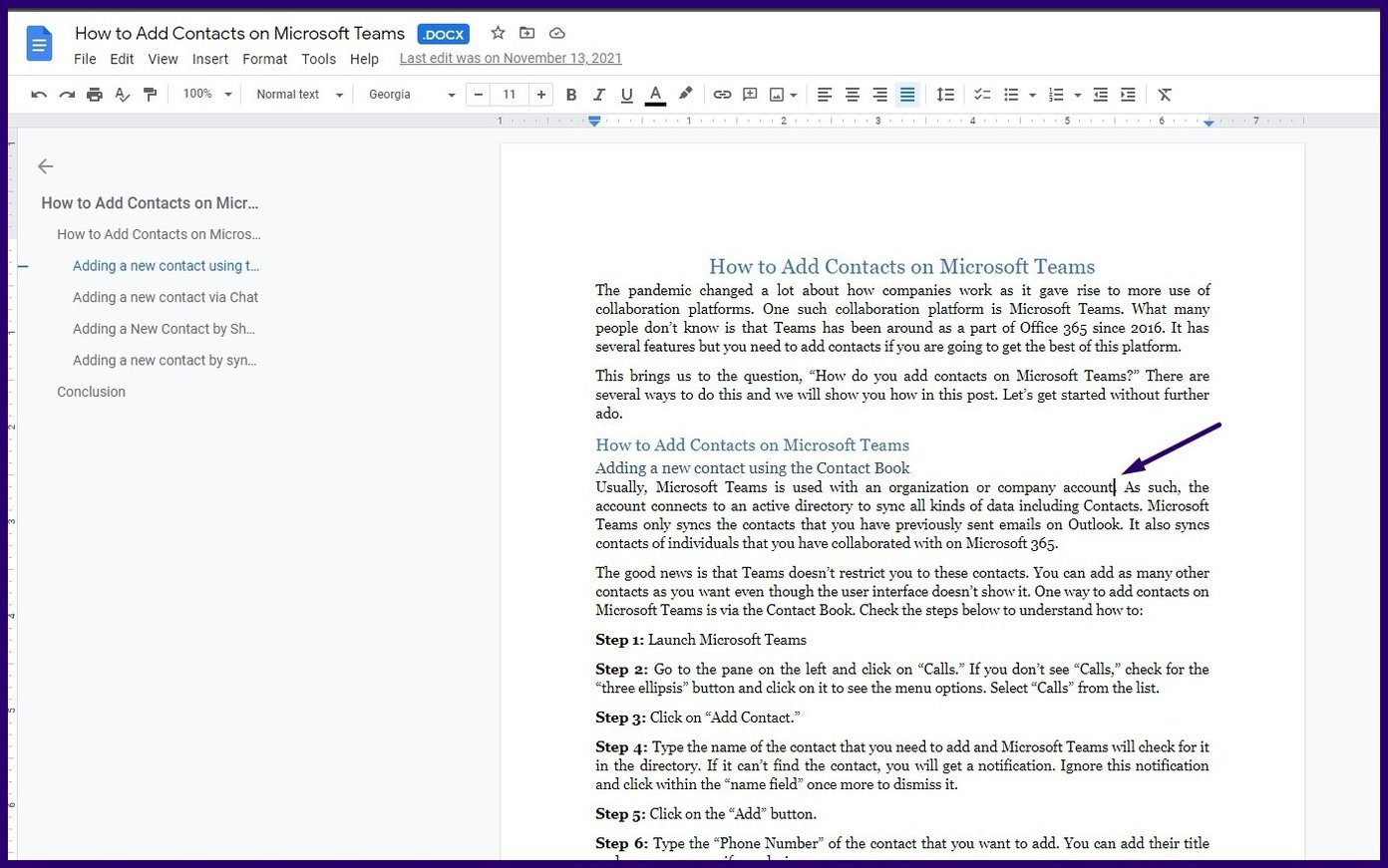Print the document
The image size is (1388, 868).
95,95
